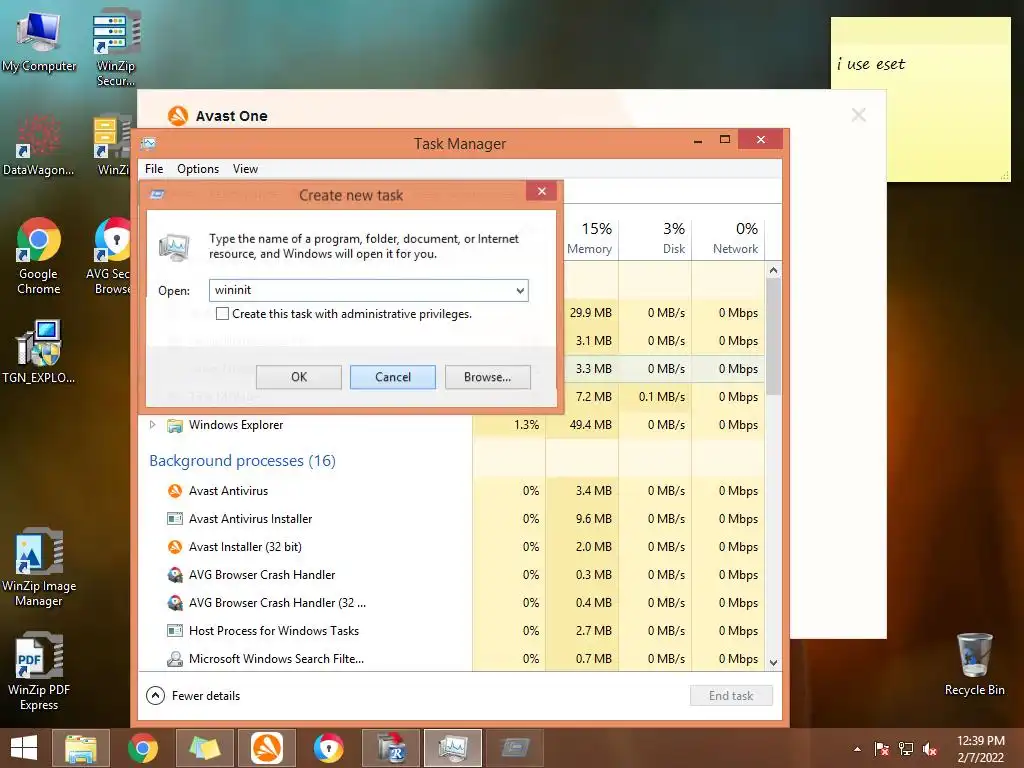
Task: Minimize the Task Manager window
Action: click(x=697, y=140)
